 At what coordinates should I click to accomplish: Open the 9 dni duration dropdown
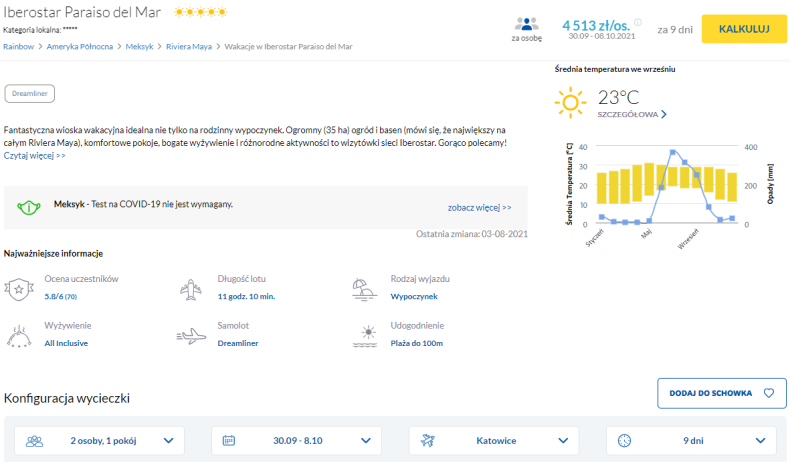pyautogui.click(x=691, y=441)
